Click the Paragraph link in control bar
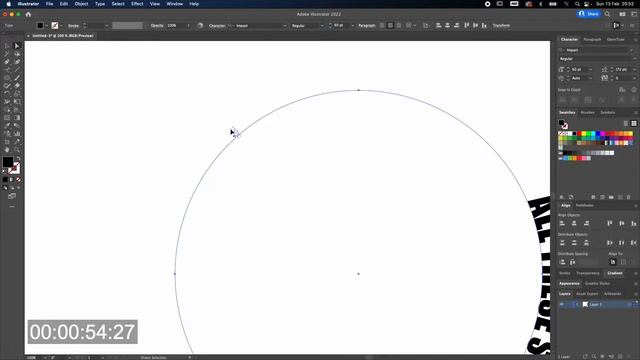The width and height of the screenshot is (640, 360). click(367, 25)
